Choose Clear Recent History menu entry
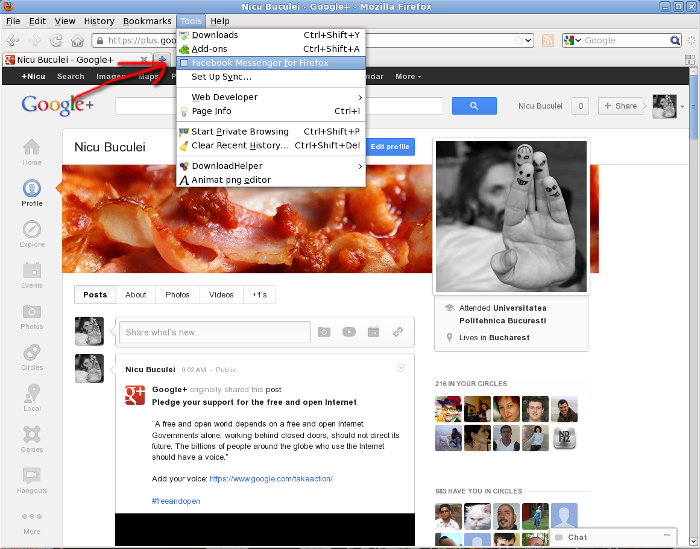The image size is (700, 549). click(271, 146)
